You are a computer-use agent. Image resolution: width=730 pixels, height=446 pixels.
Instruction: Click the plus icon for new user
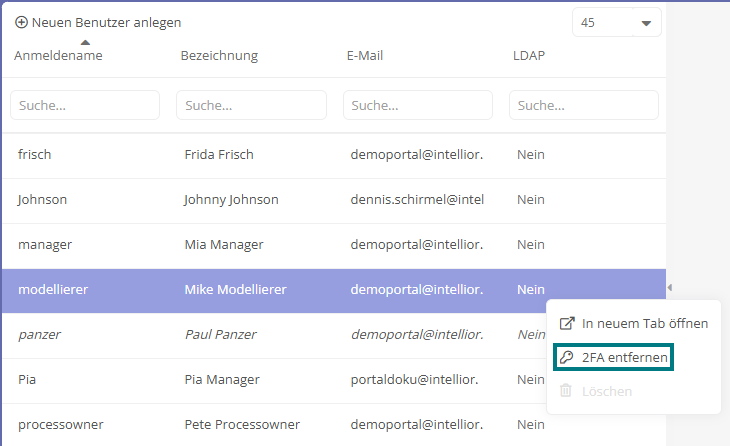coord(21,22)
